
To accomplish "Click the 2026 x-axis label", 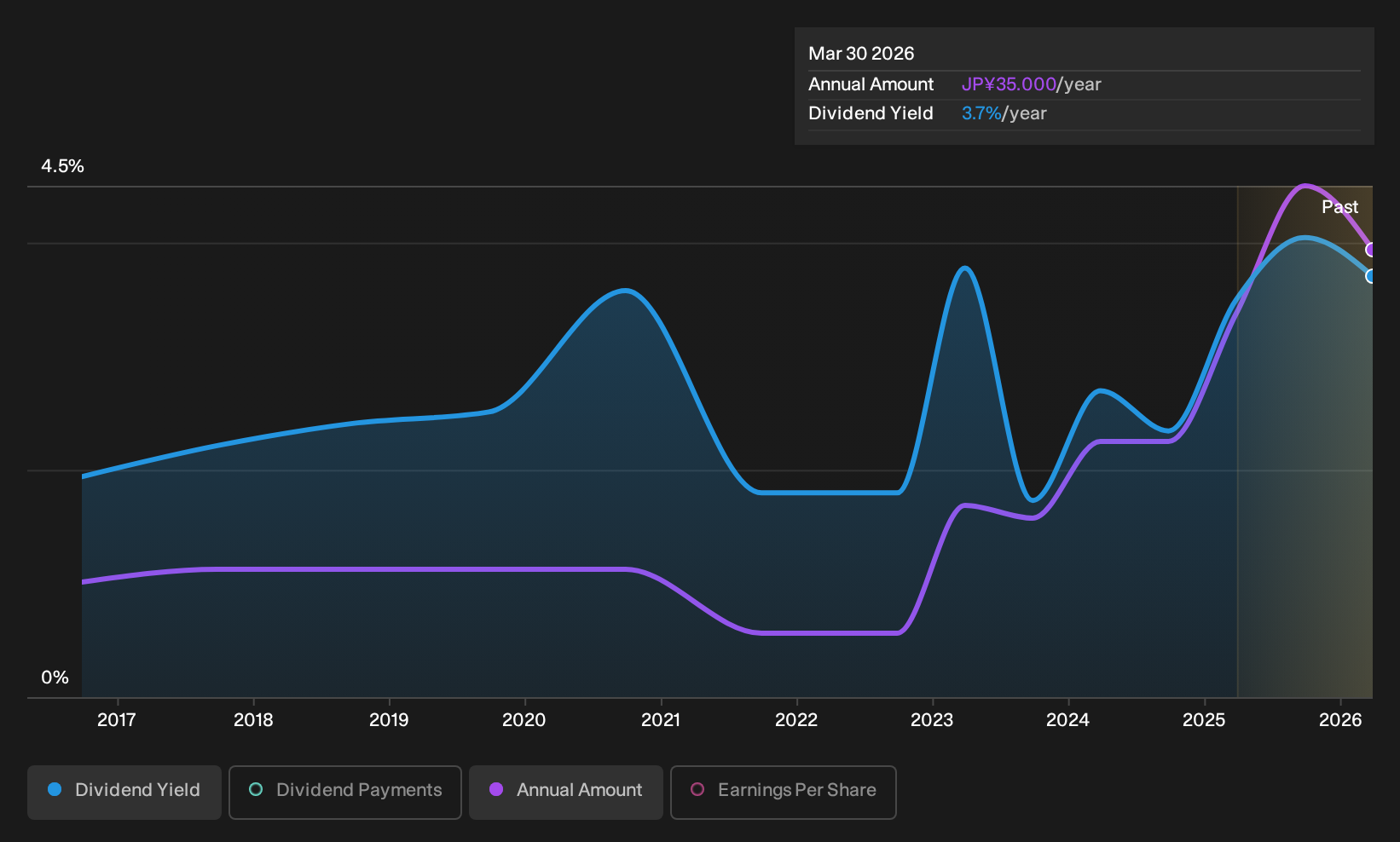I will tap(1340, 720).
